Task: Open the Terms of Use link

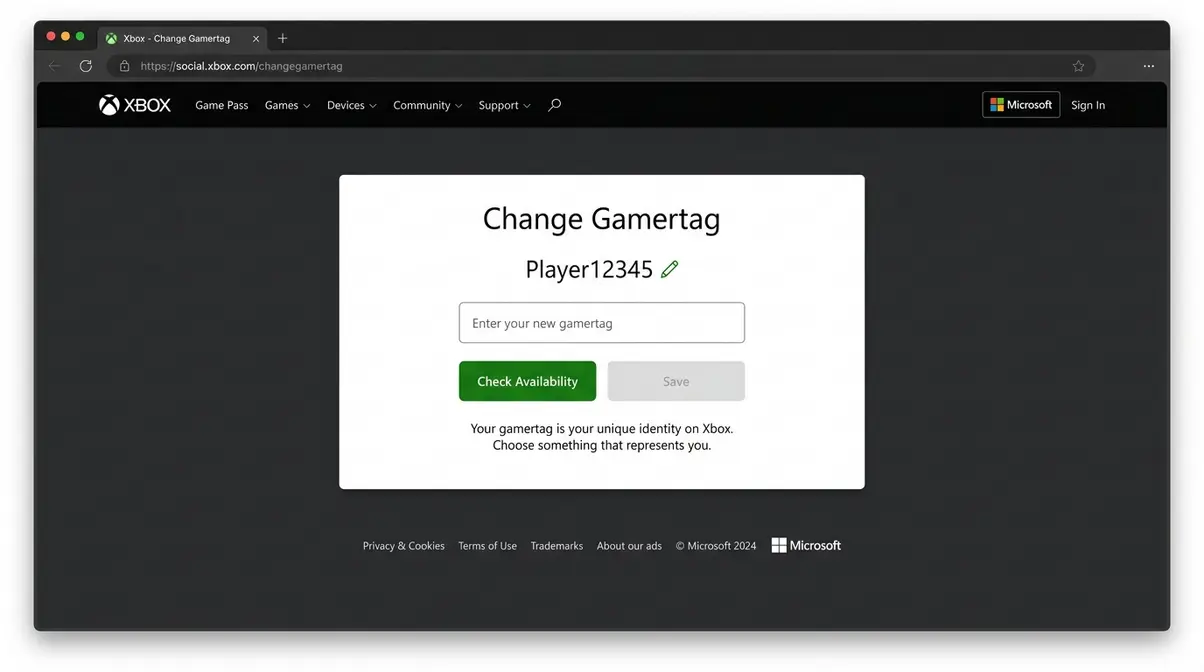Action: pyautogui.click(x=487, y=546)
